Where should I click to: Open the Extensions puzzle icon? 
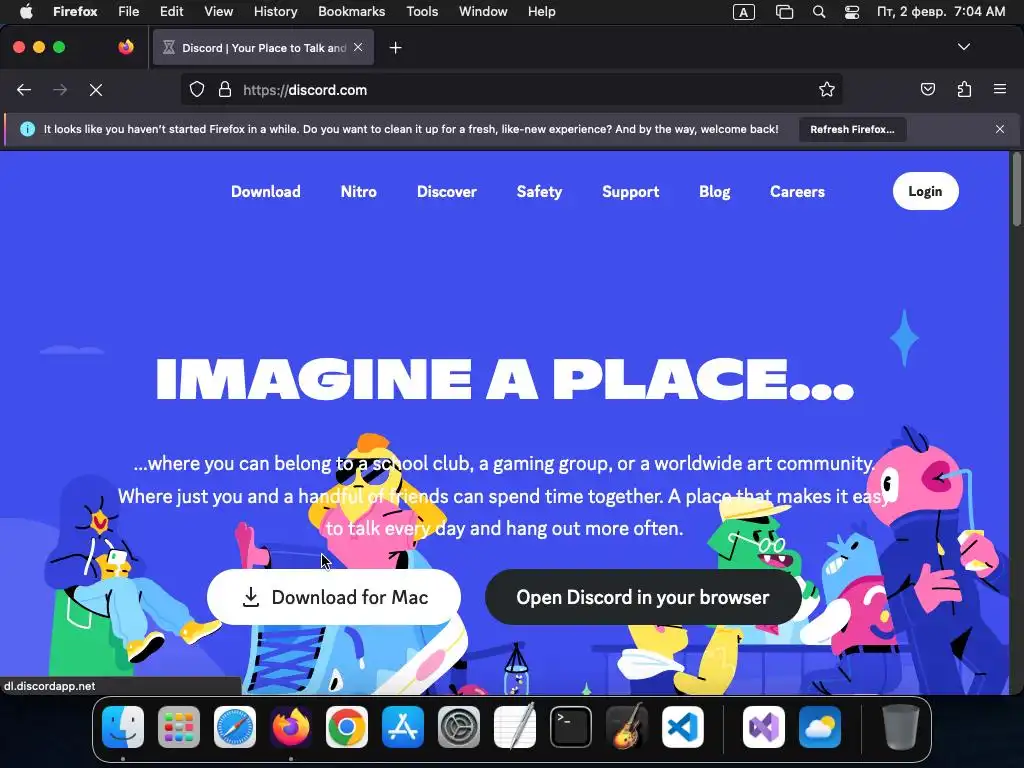(964, 89)
